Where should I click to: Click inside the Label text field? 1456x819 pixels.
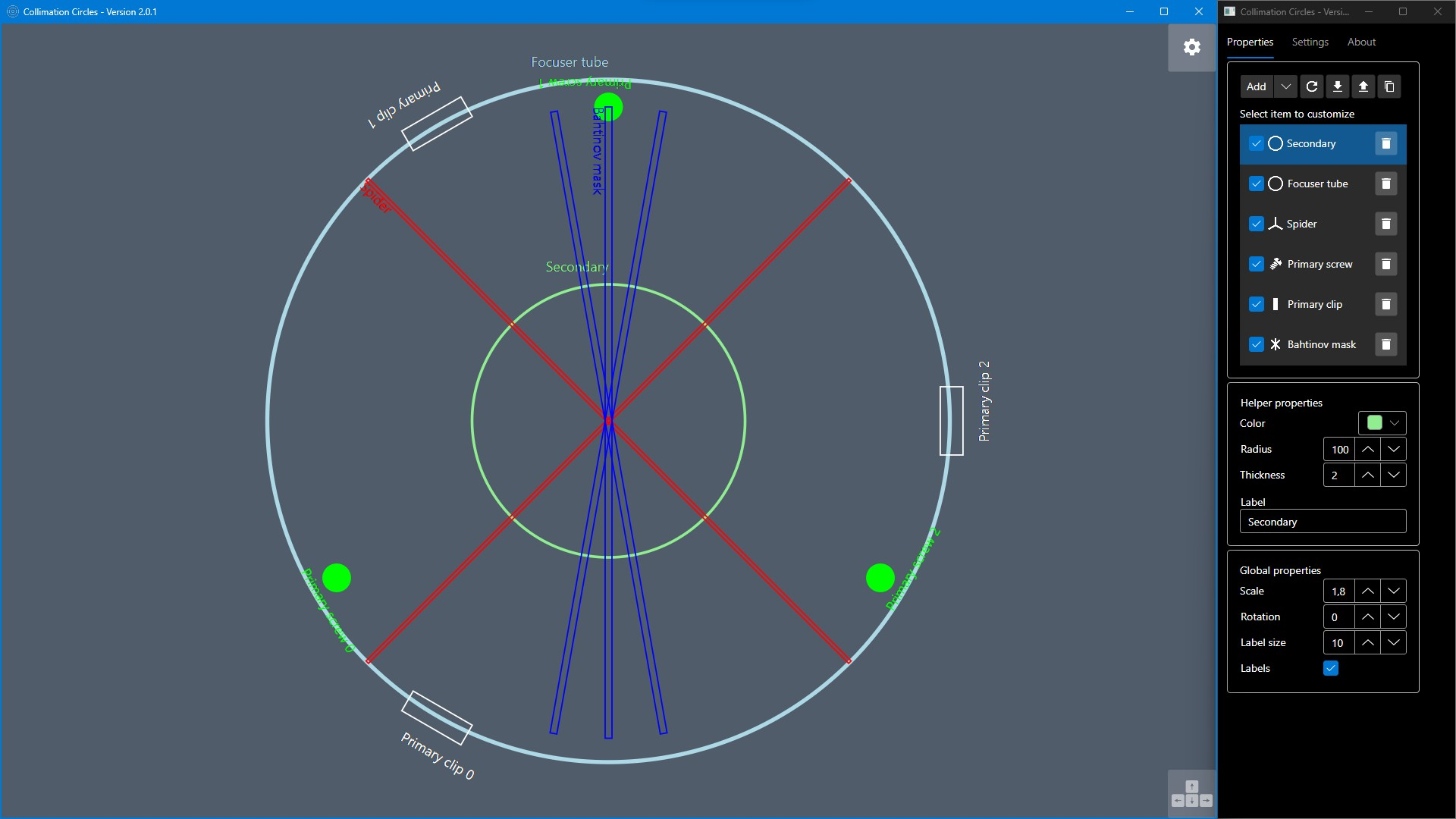pyautogui.click(x=1323, y=521)
